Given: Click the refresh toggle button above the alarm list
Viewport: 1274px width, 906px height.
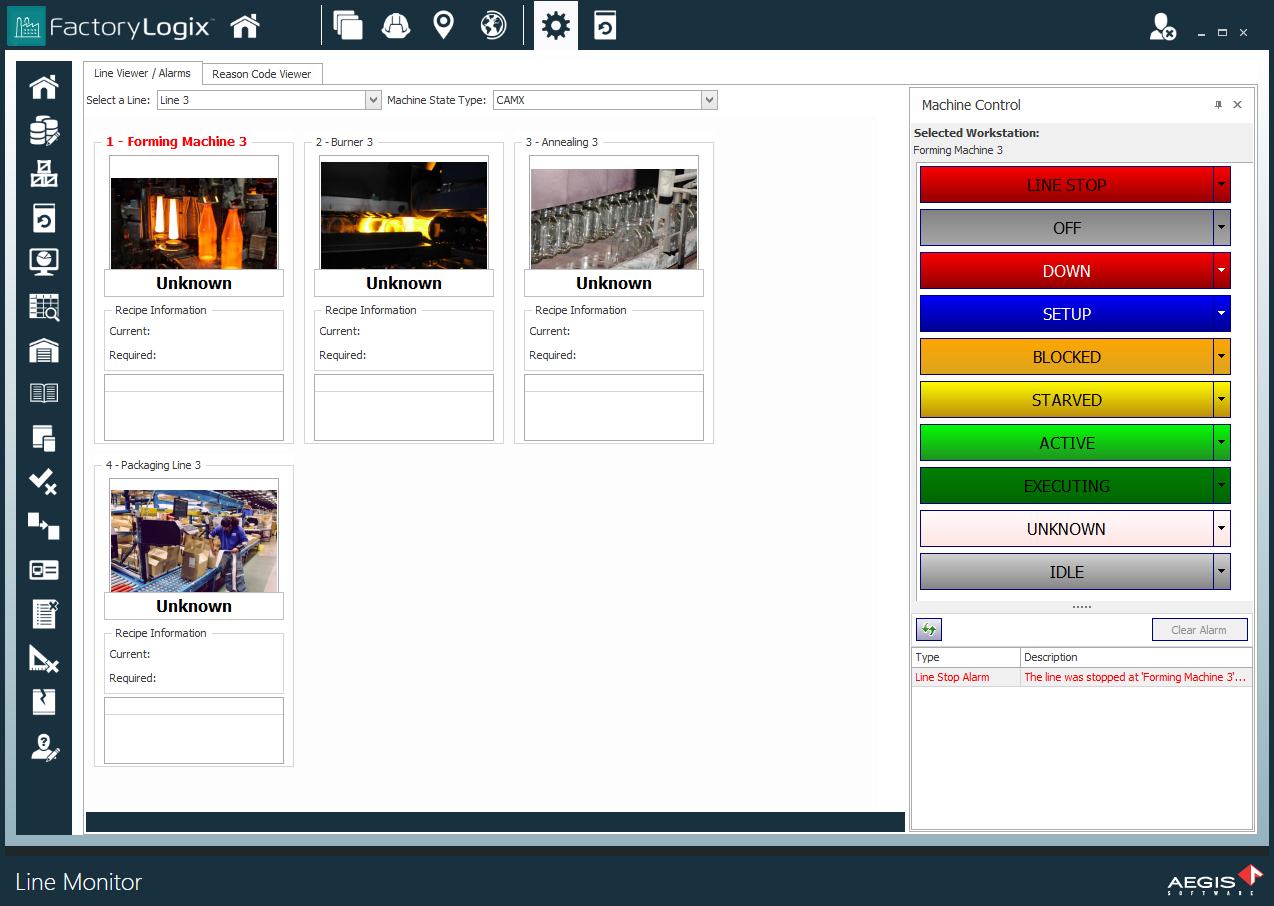Looking at the screenshot, I should [928, 629].
